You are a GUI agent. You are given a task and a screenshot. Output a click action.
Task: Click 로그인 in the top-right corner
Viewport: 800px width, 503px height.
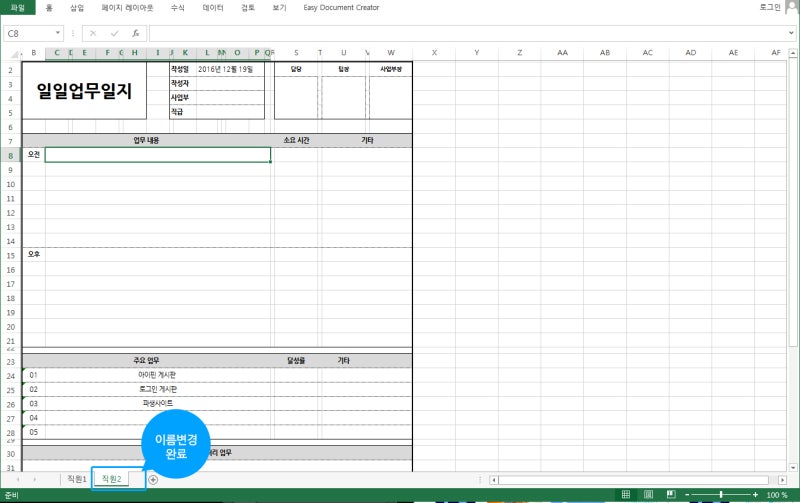770,7
